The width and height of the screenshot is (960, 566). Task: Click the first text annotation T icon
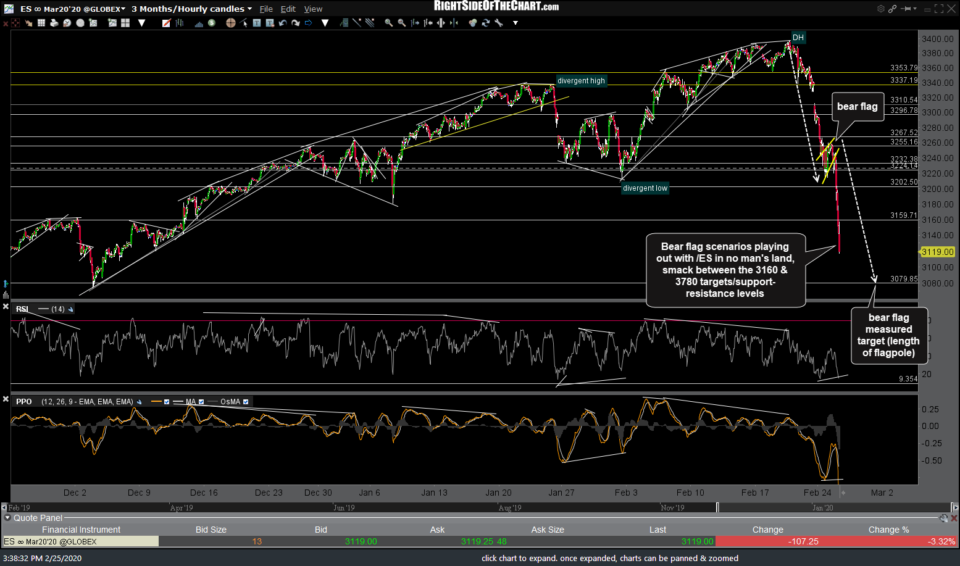click(x=257, y=23)
